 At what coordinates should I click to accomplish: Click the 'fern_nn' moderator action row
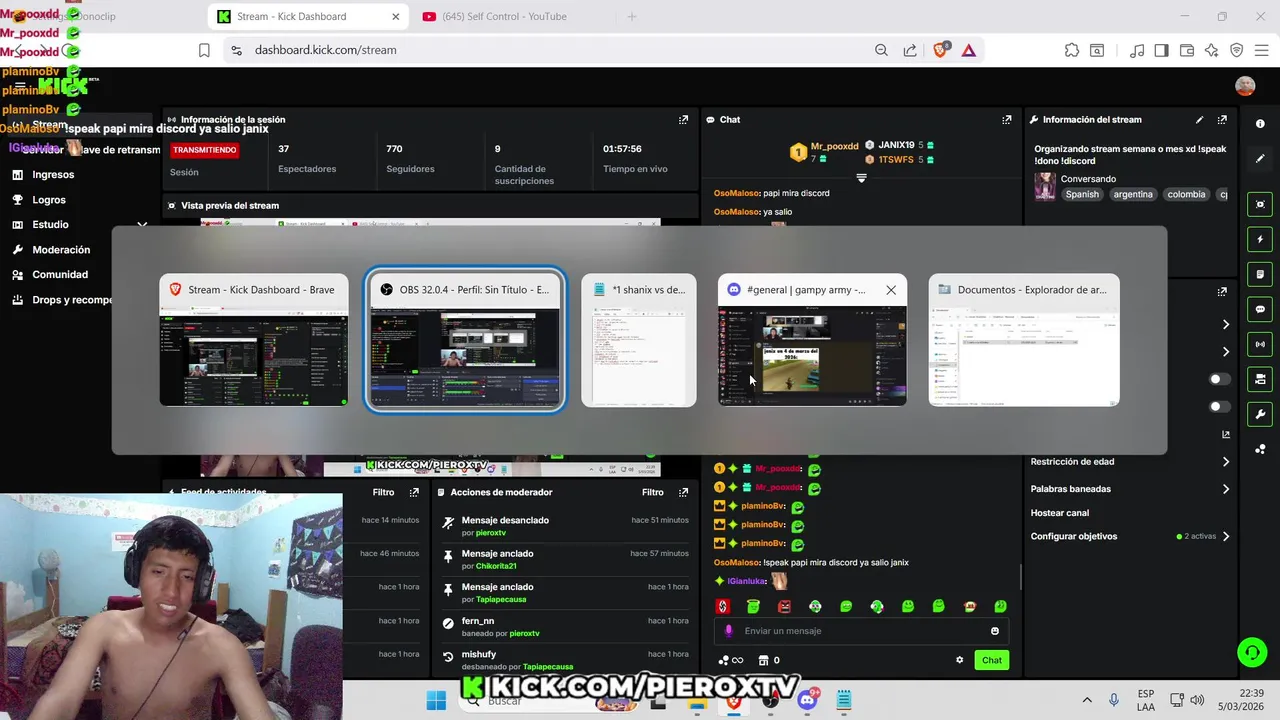click(566, 627)
